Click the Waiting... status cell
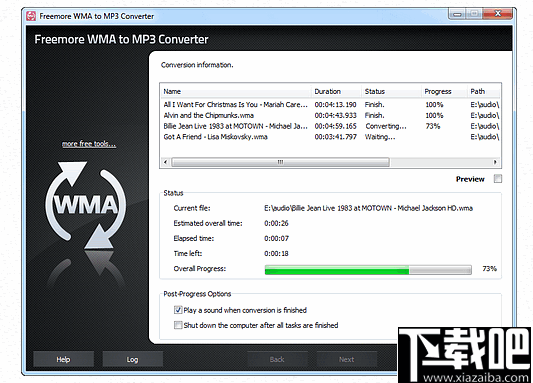533x383 pixels. (x=380, y=137)
